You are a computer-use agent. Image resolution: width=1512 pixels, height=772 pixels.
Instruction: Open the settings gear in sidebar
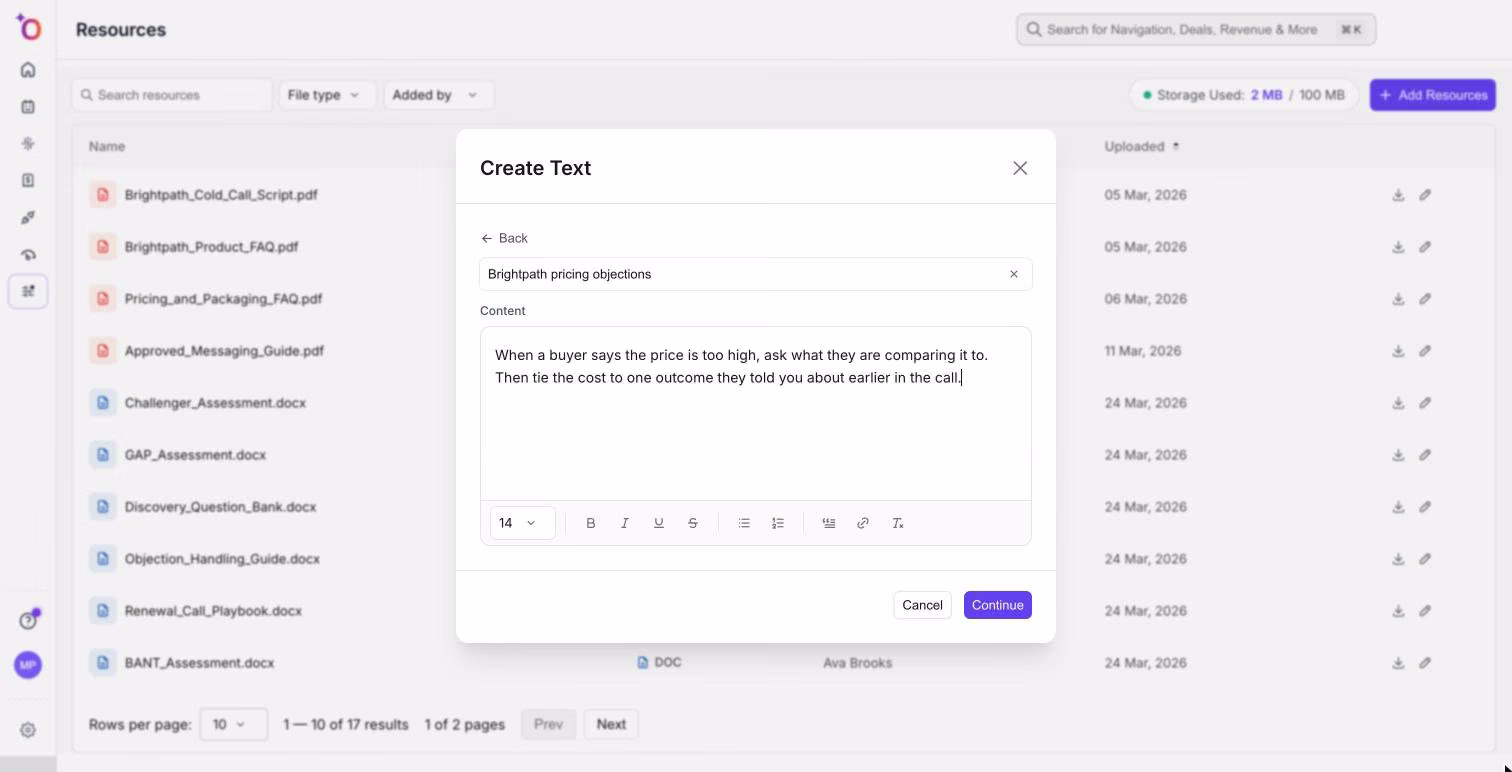click(28, 730)
